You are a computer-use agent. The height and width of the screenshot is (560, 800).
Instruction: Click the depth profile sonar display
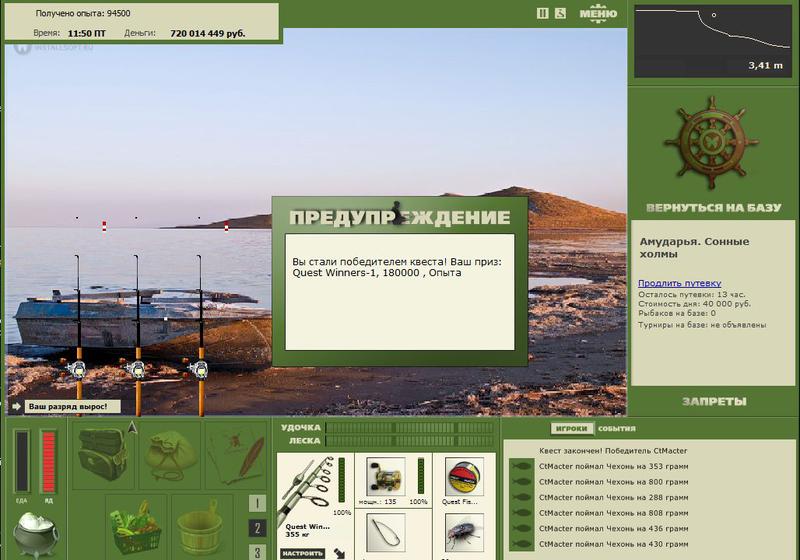(x=713, y=41)
